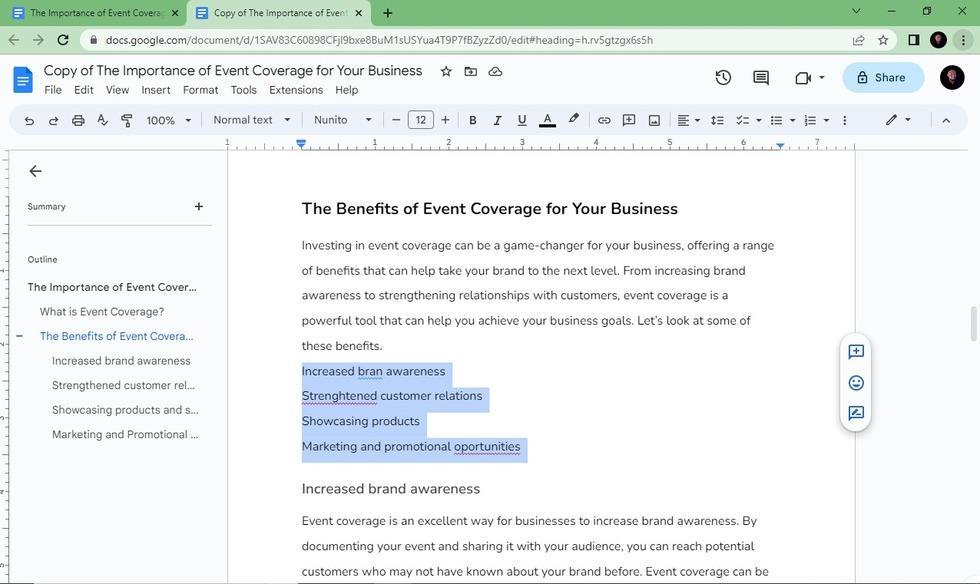
Task: Open line and paragraph spacing
Action: [717, 120]
